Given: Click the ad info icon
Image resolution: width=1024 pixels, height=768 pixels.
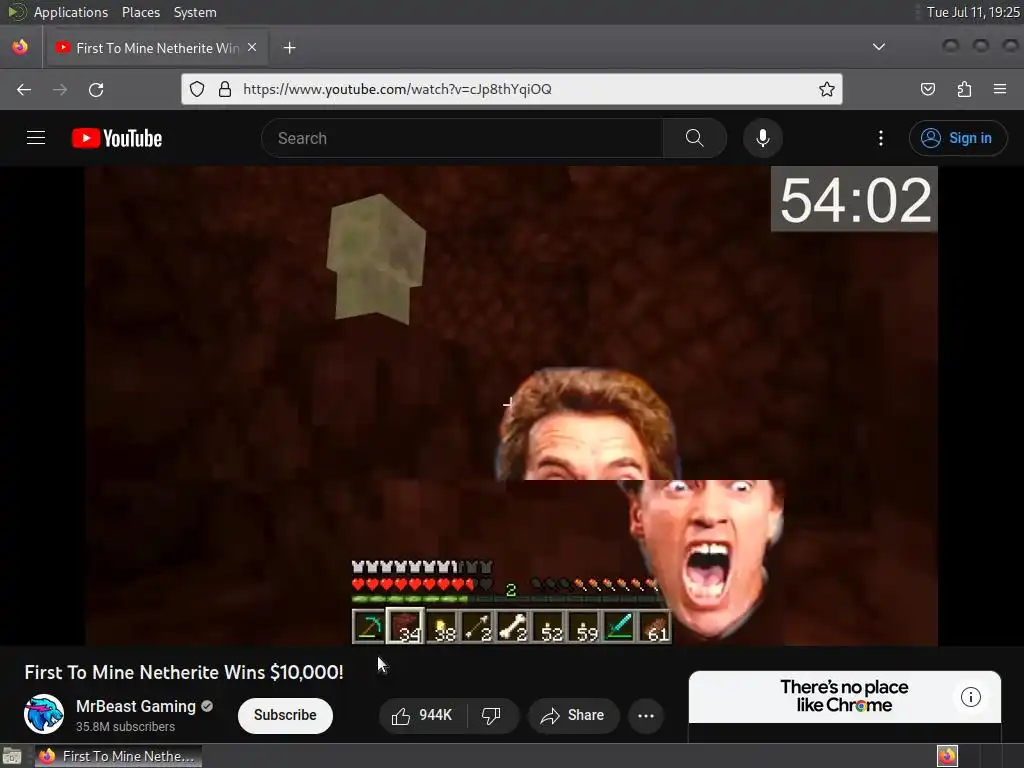Looking at the screenshot, I should pos(970,697).
